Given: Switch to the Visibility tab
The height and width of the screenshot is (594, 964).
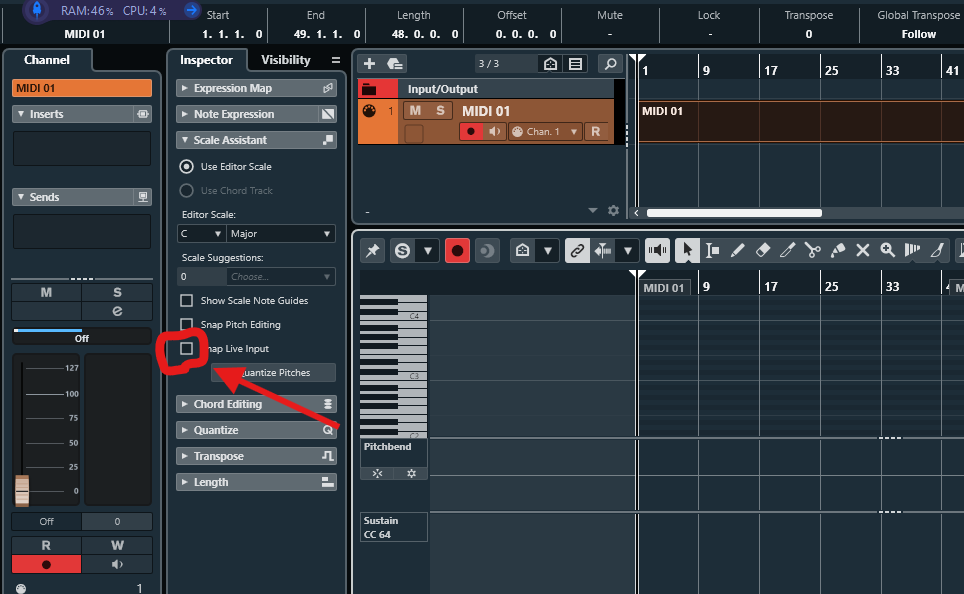Looking at the screenshot, I should pyautogui.click(x=286, y=60).
